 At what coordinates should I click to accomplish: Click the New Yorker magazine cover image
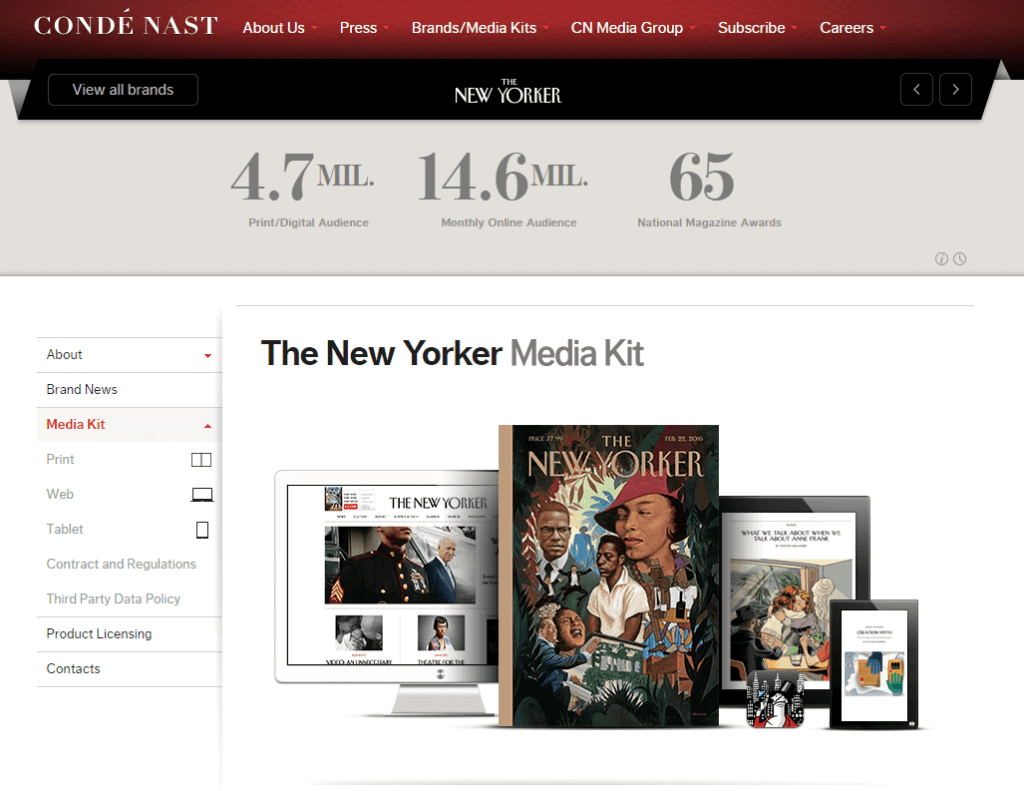click(x=609, y=576)
